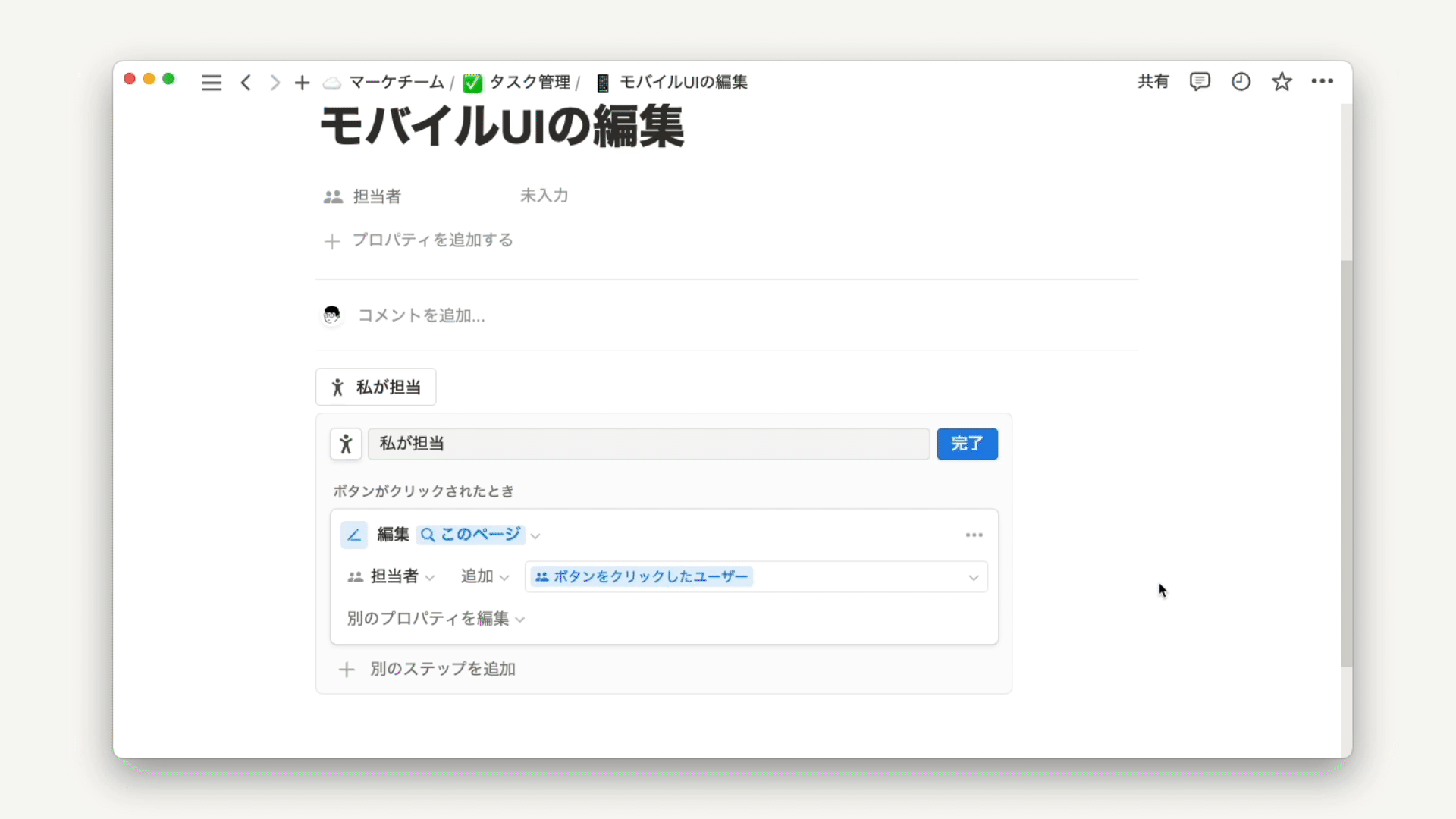Expand the ボタンをクリックしたユーザー value selector arrow

pos(973,577)
